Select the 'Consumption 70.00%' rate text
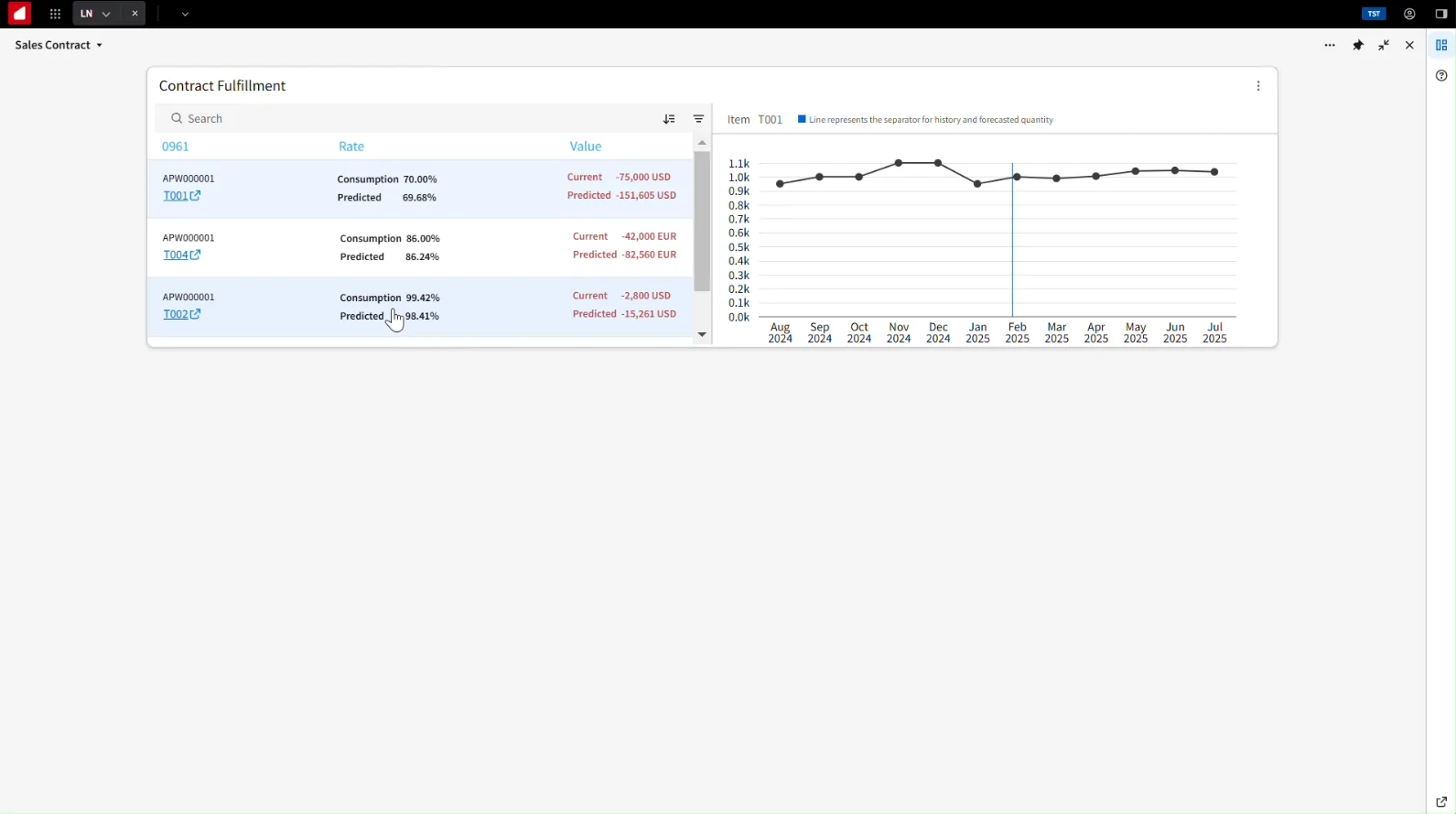This screenshot has width=1456, height=814. (387, 179)
